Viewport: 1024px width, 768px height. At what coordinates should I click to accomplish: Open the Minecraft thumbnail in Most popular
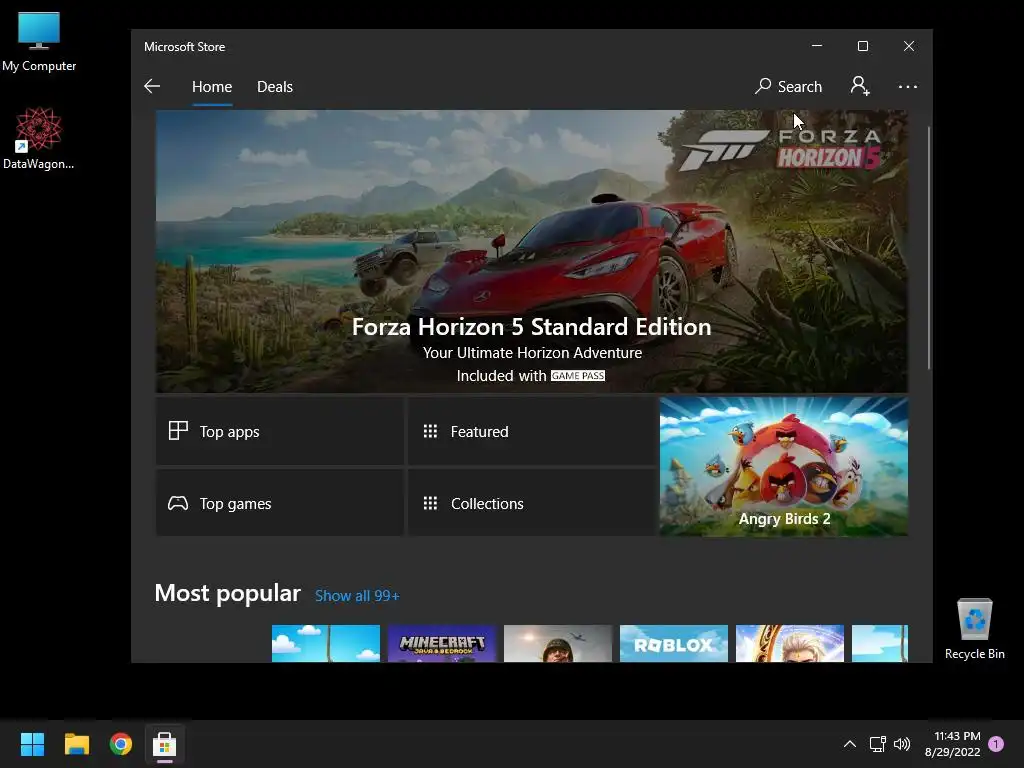click(x=442, y=643)
